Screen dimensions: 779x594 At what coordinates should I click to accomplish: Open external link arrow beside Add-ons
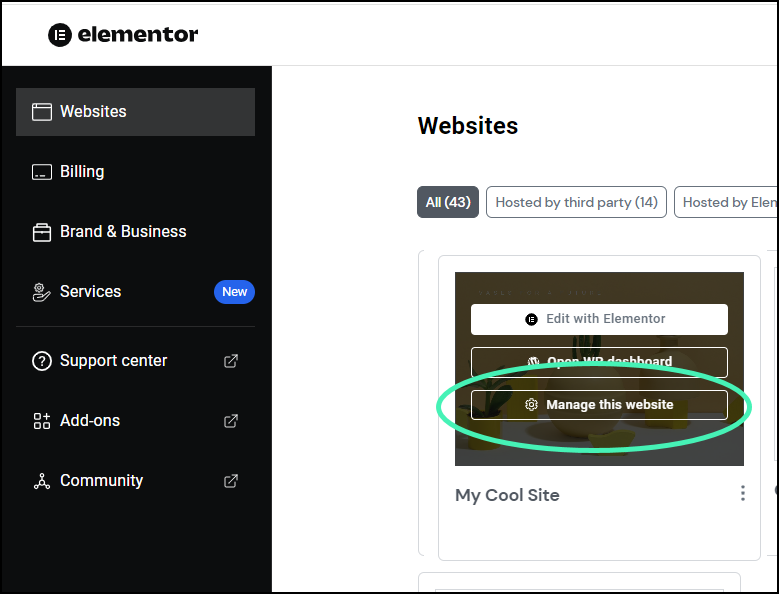pos(231,421)
